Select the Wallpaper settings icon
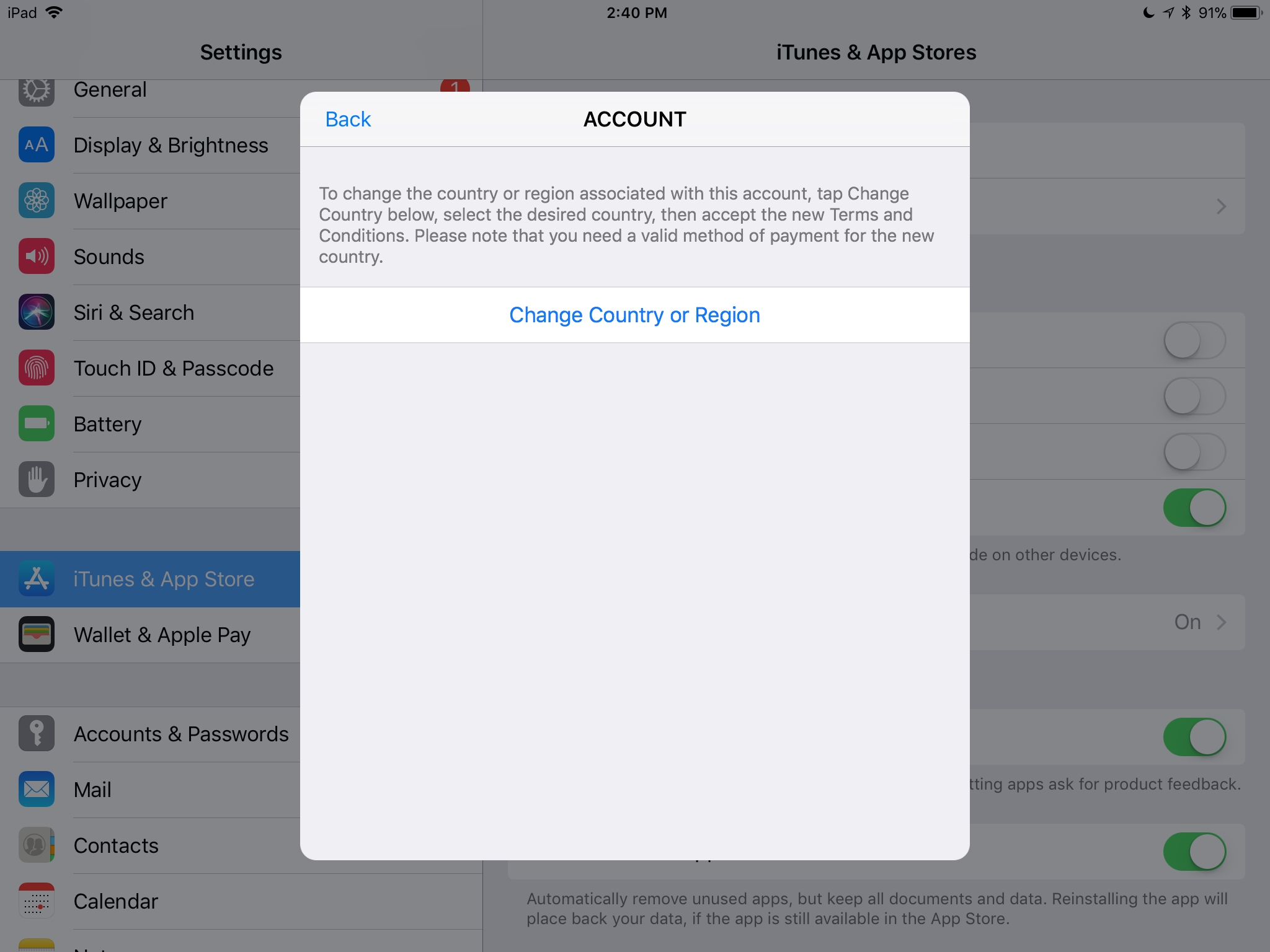This screenshot has width=1270, height=952. coord(35,200)
